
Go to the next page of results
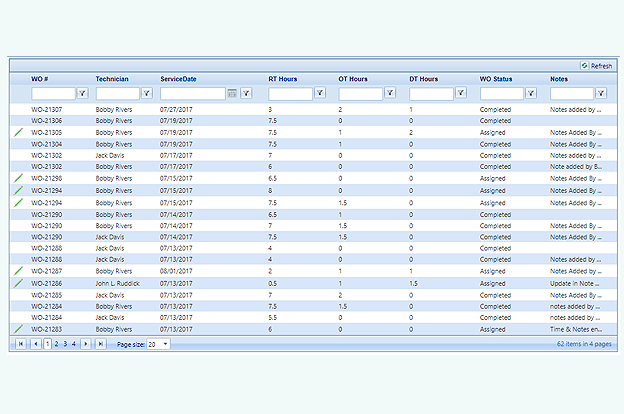tap(86, 343)
